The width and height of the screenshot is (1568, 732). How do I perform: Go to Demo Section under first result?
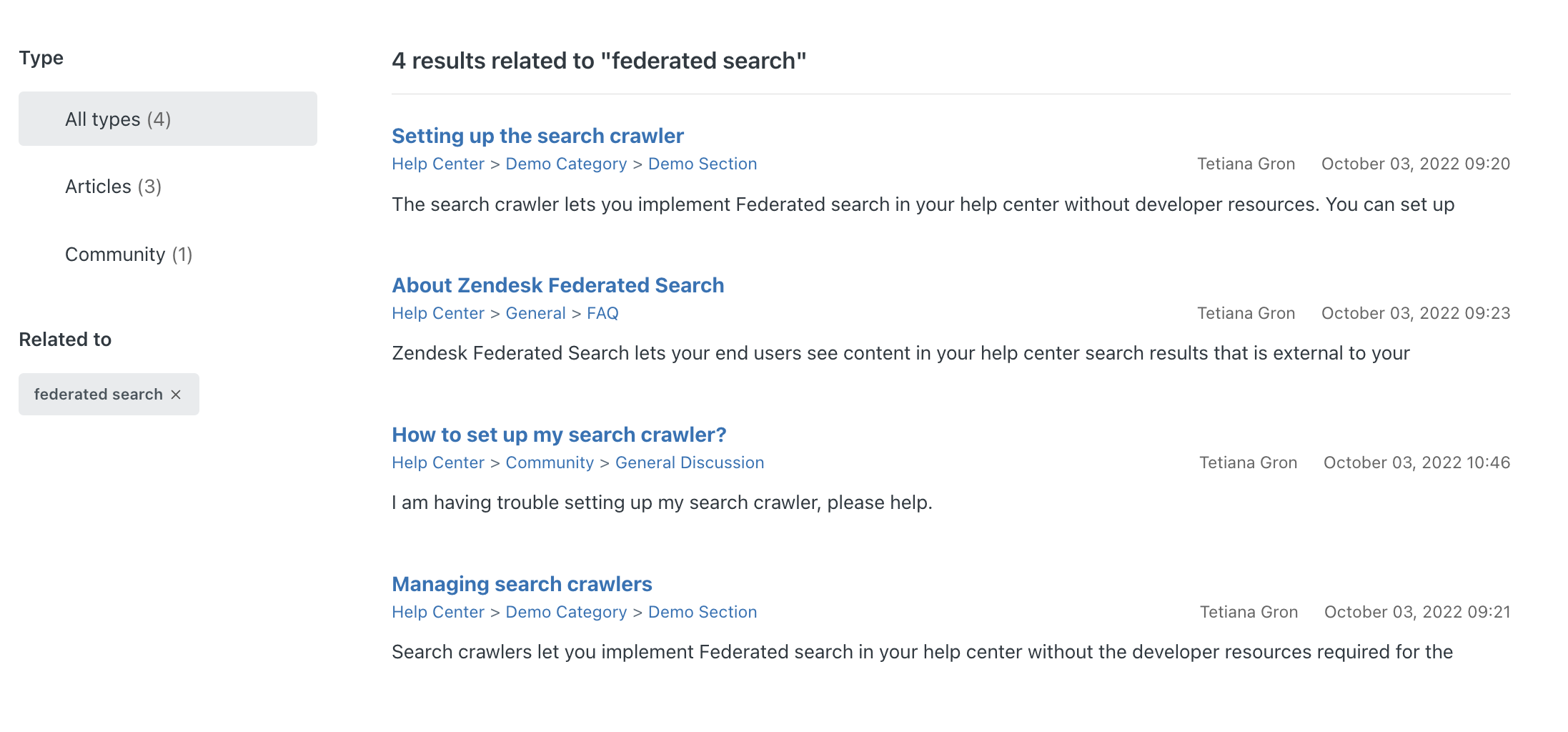(x=702, y=164)
